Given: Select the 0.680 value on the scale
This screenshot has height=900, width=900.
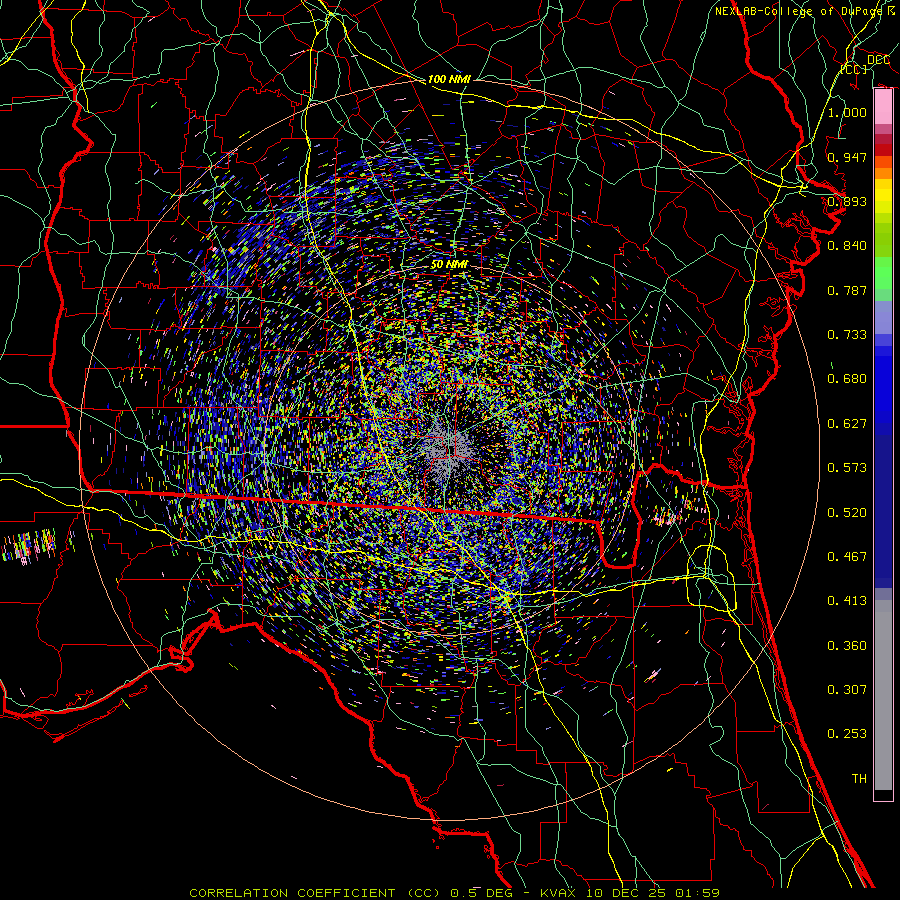Looking at the screenshot, I should pos(847,379).
